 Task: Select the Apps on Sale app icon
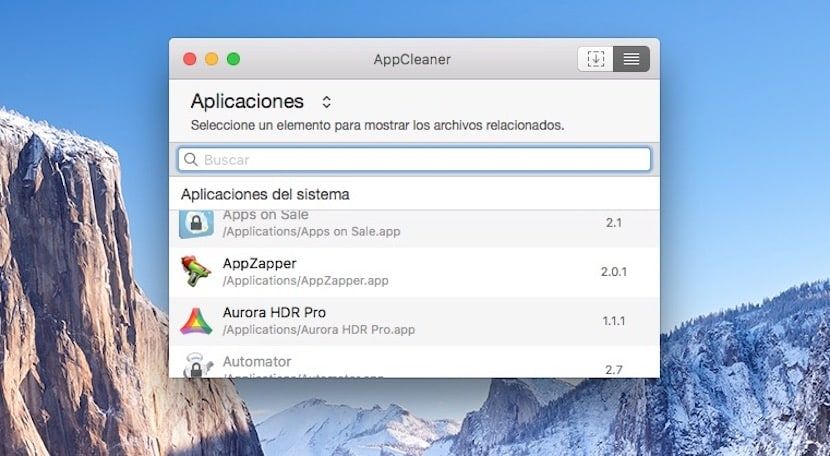click(196, 223)
